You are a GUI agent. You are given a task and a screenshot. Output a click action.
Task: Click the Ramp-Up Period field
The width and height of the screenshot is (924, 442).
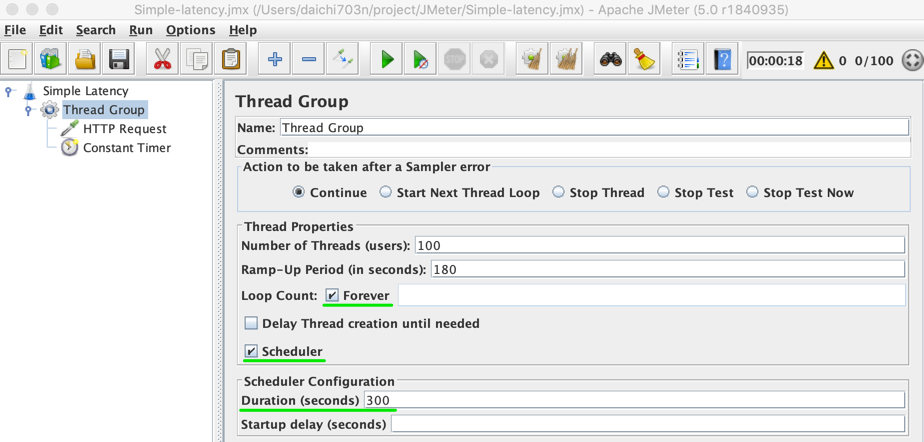pyautogui.click(x=668, y=269)
